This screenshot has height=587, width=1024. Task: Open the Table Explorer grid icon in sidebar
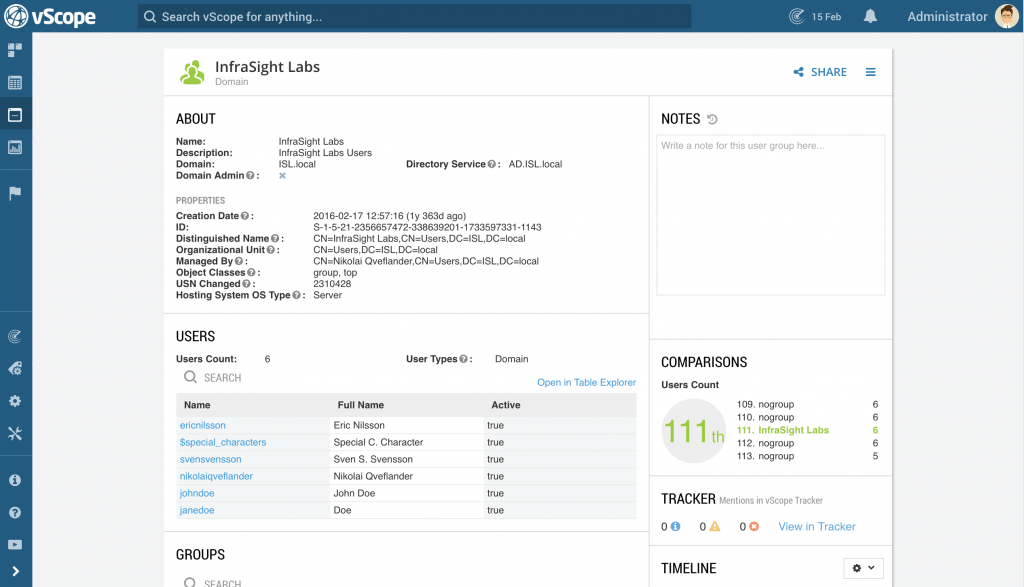click(15, 83)
